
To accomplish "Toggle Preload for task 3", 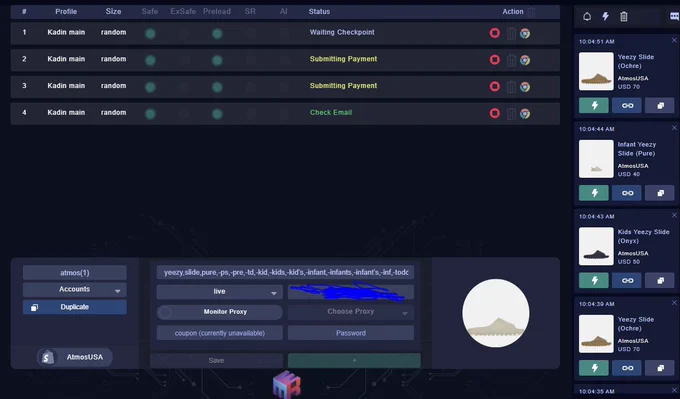I will (x=217, y=87).
